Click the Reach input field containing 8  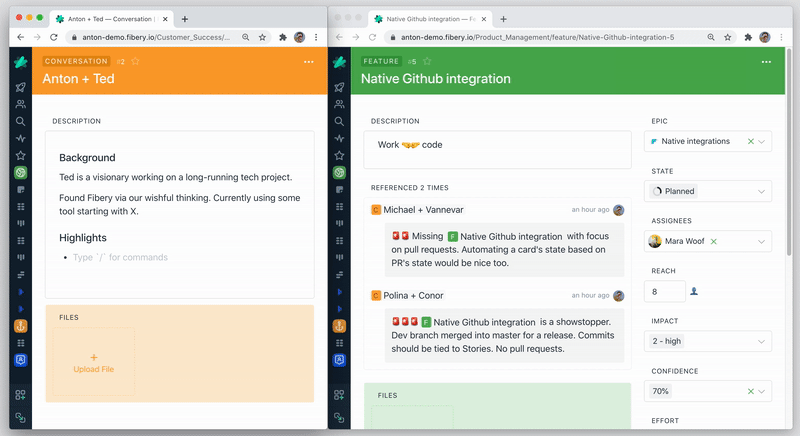(x=665, y=292)
